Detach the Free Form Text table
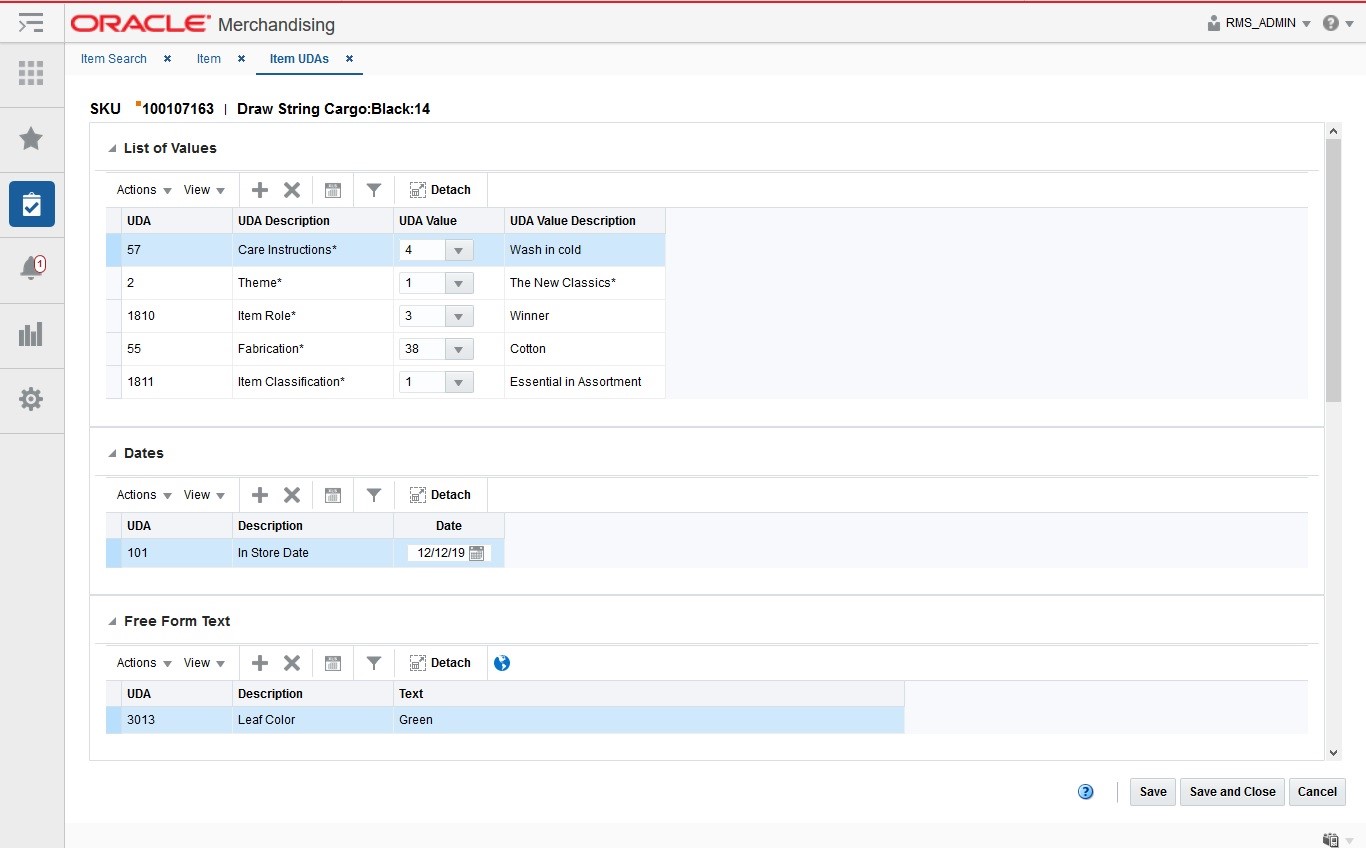 pos(440,663)
